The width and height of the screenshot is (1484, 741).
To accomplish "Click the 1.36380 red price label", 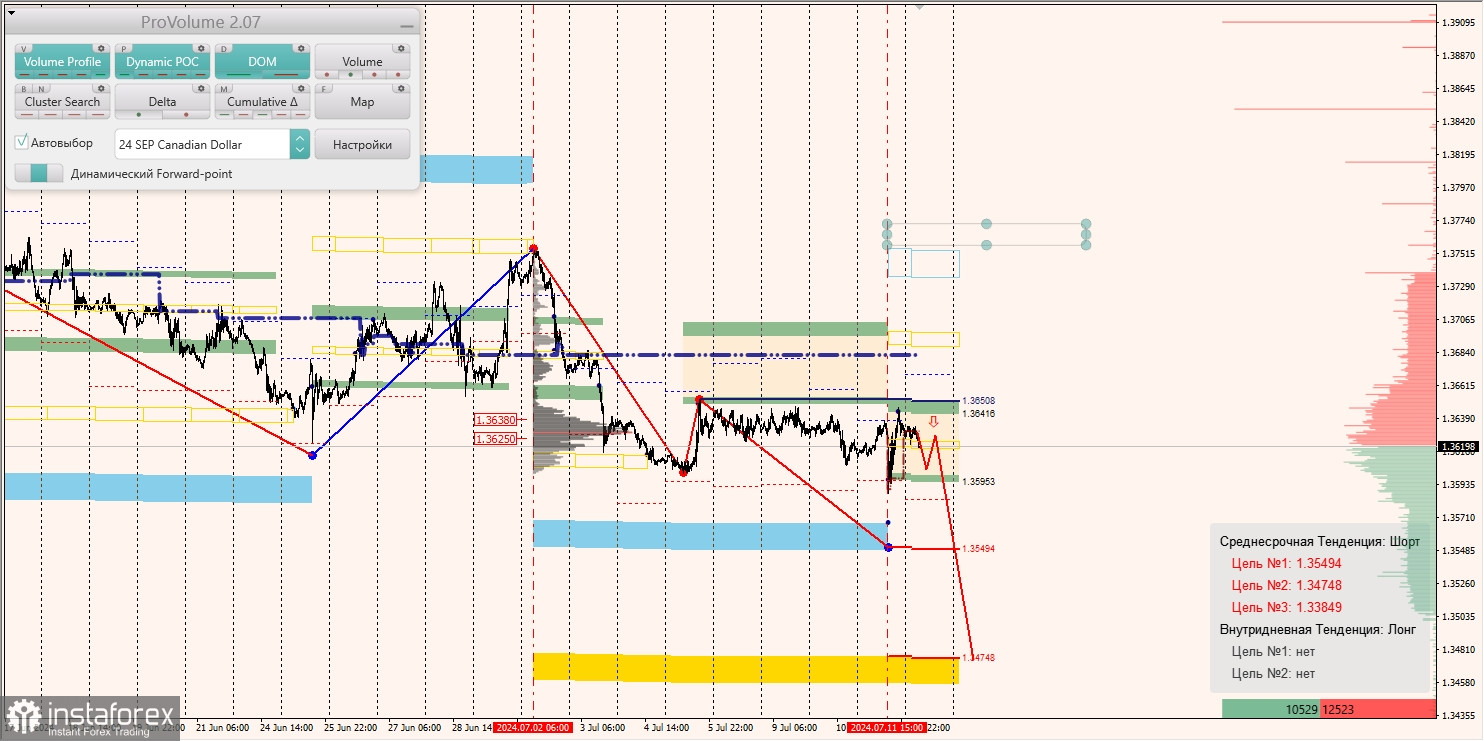I will point(495,420).
